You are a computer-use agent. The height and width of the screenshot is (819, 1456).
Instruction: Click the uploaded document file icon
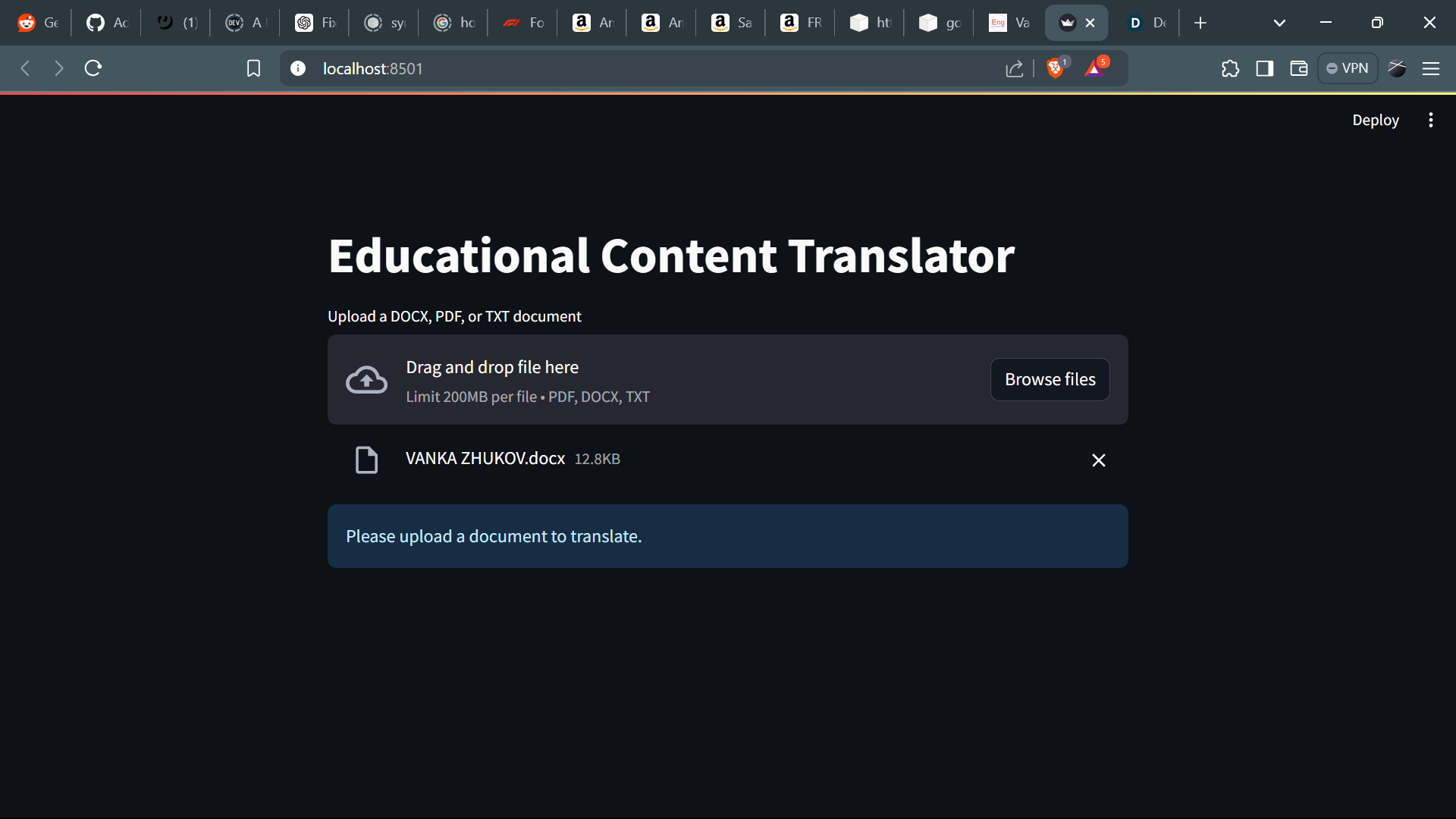pos(366,460)
